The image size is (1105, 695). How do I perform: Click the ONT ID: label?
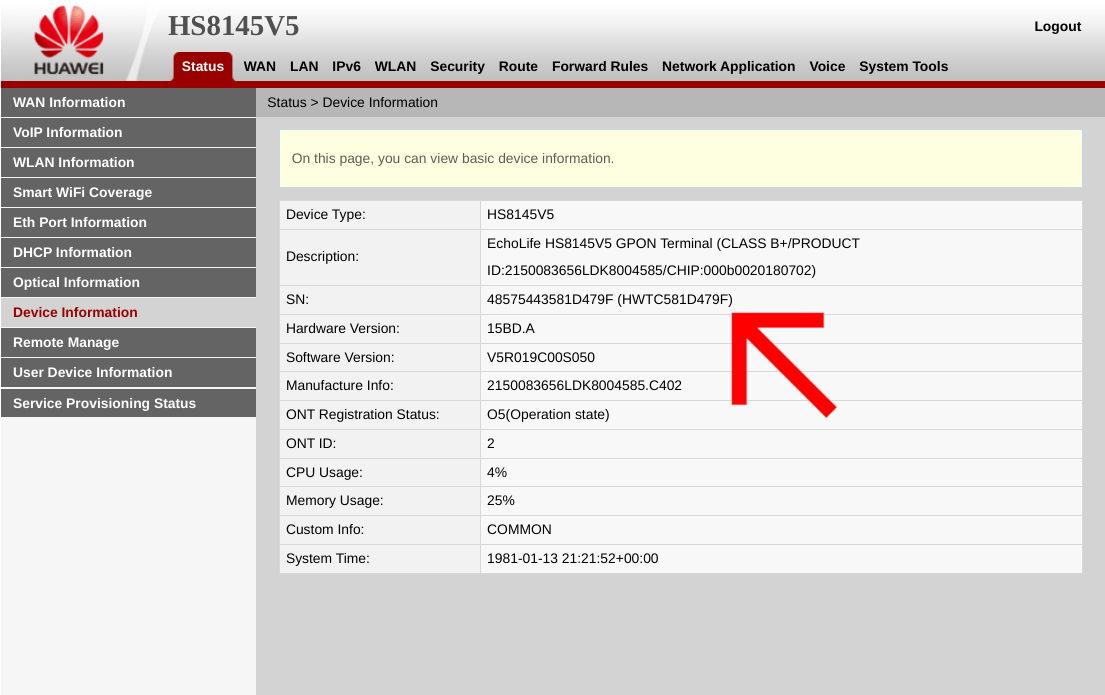tap(311, 443)
